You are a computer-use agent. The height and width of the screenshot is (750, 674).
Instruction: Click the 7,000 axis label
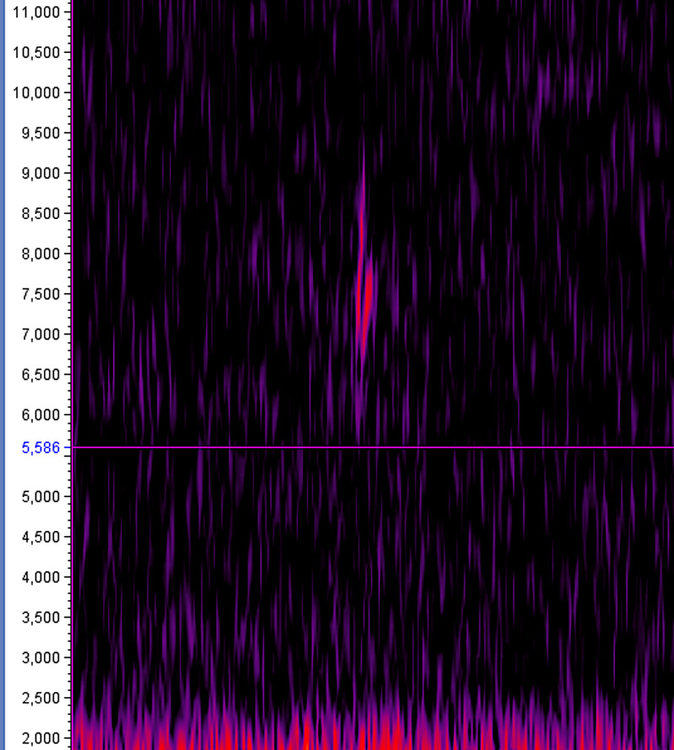point(41,334)
